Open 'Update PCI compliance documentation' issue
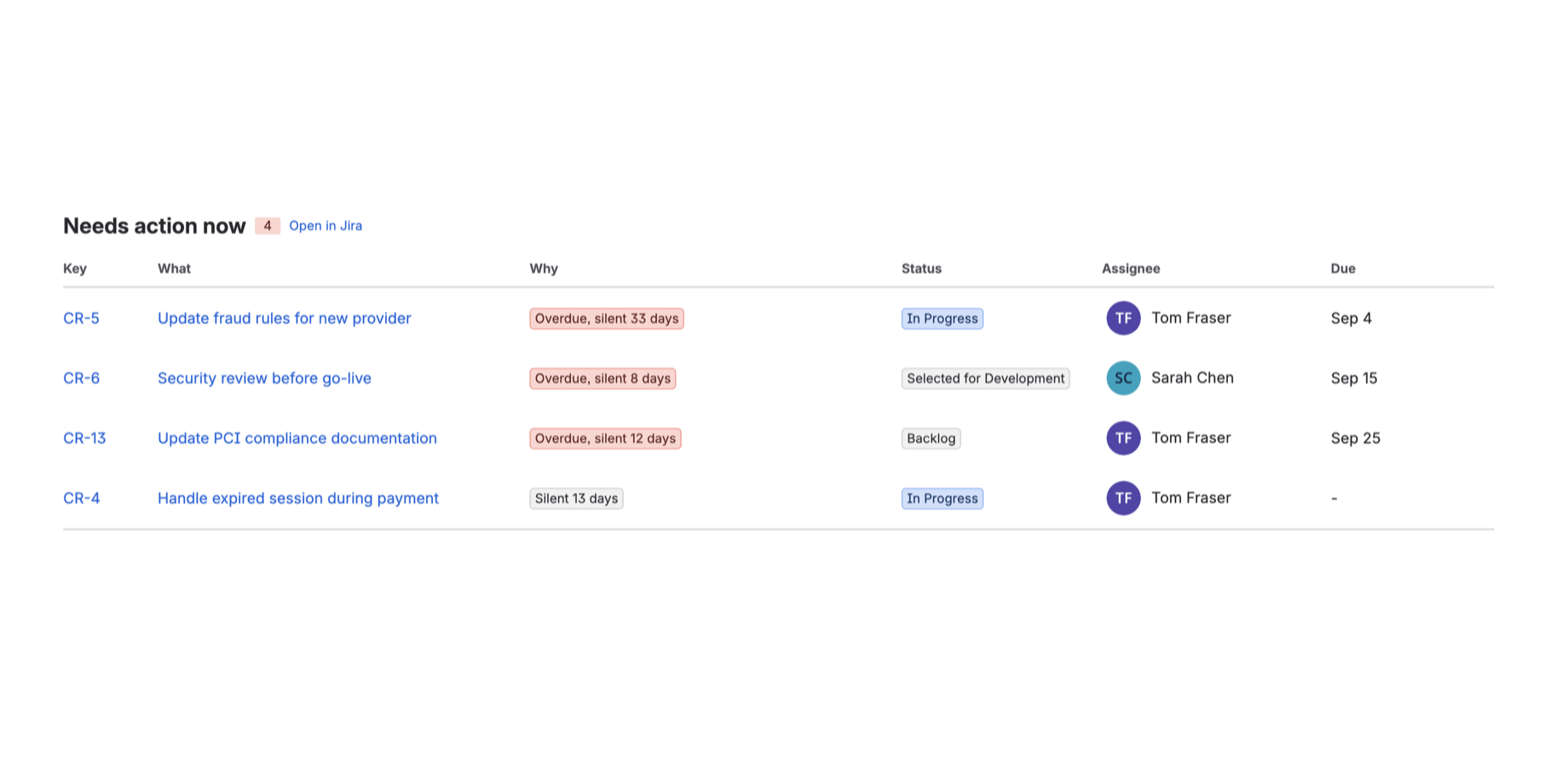The height and width of the screenshot is (767, 1568). (297, 438)
